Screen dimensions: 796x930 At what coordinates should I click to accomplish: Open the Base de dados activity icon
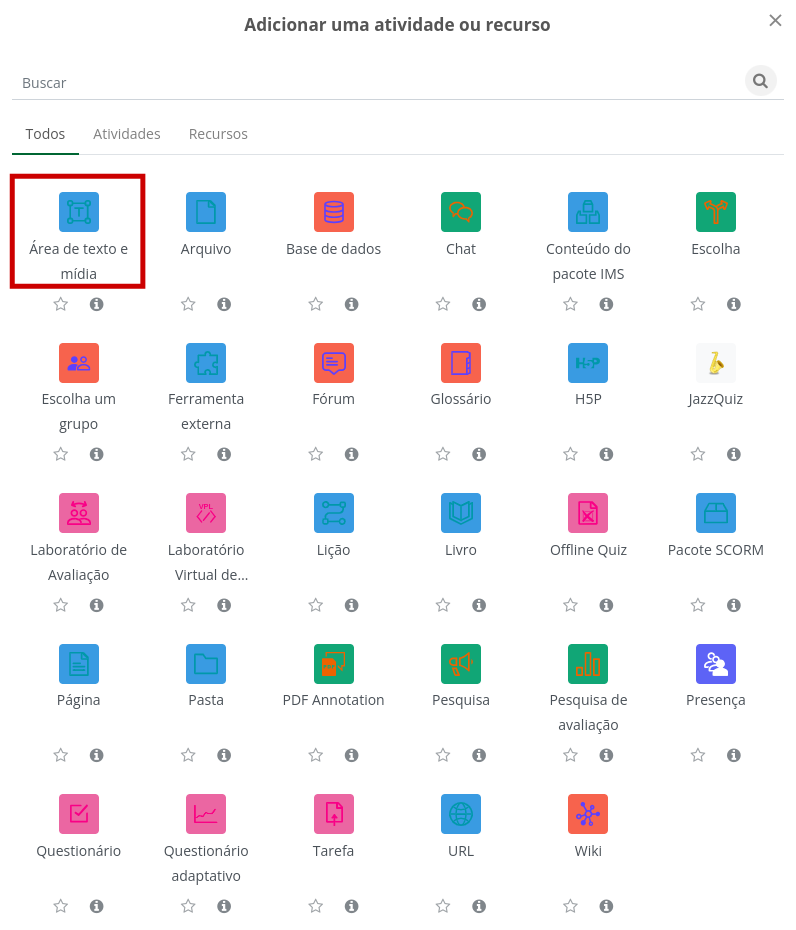(x=333, y=212)
